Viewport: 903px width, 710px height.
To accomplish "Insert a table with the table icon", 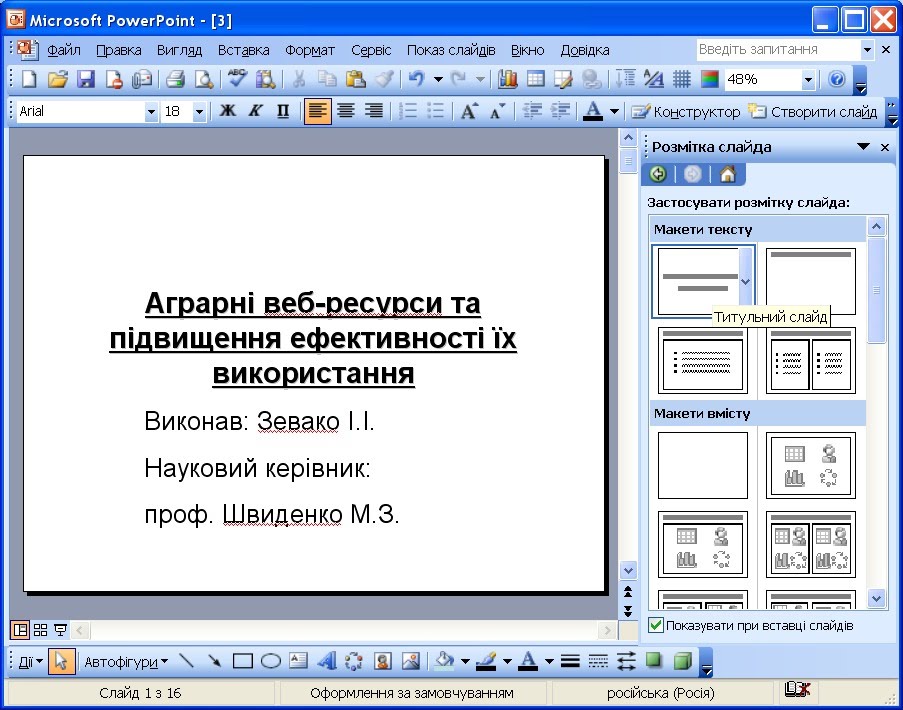I will [x=536, y=79].
